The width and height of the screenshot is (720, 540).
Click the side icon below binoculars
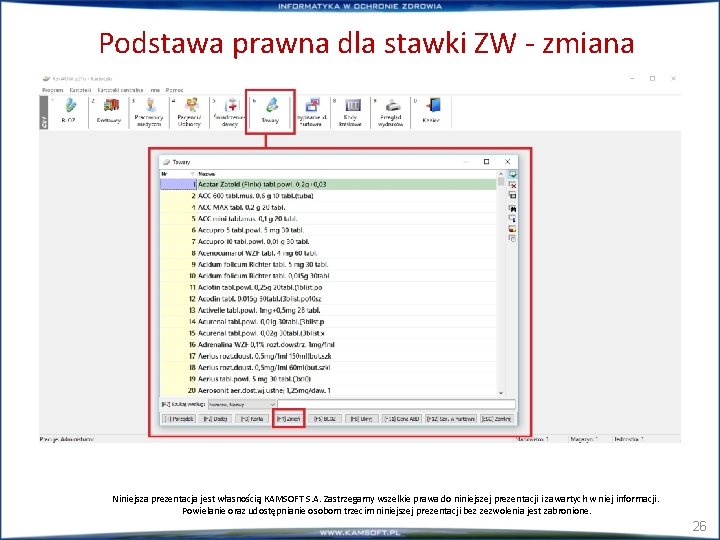512,219
